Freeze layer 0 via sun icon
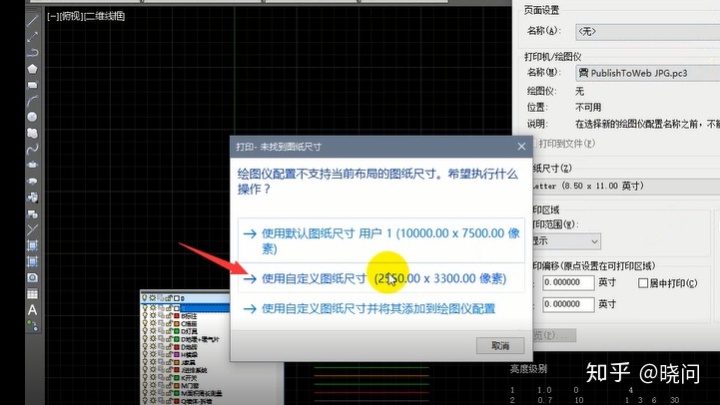Viewport: 720px width, 405px height. tap(153, 298)
